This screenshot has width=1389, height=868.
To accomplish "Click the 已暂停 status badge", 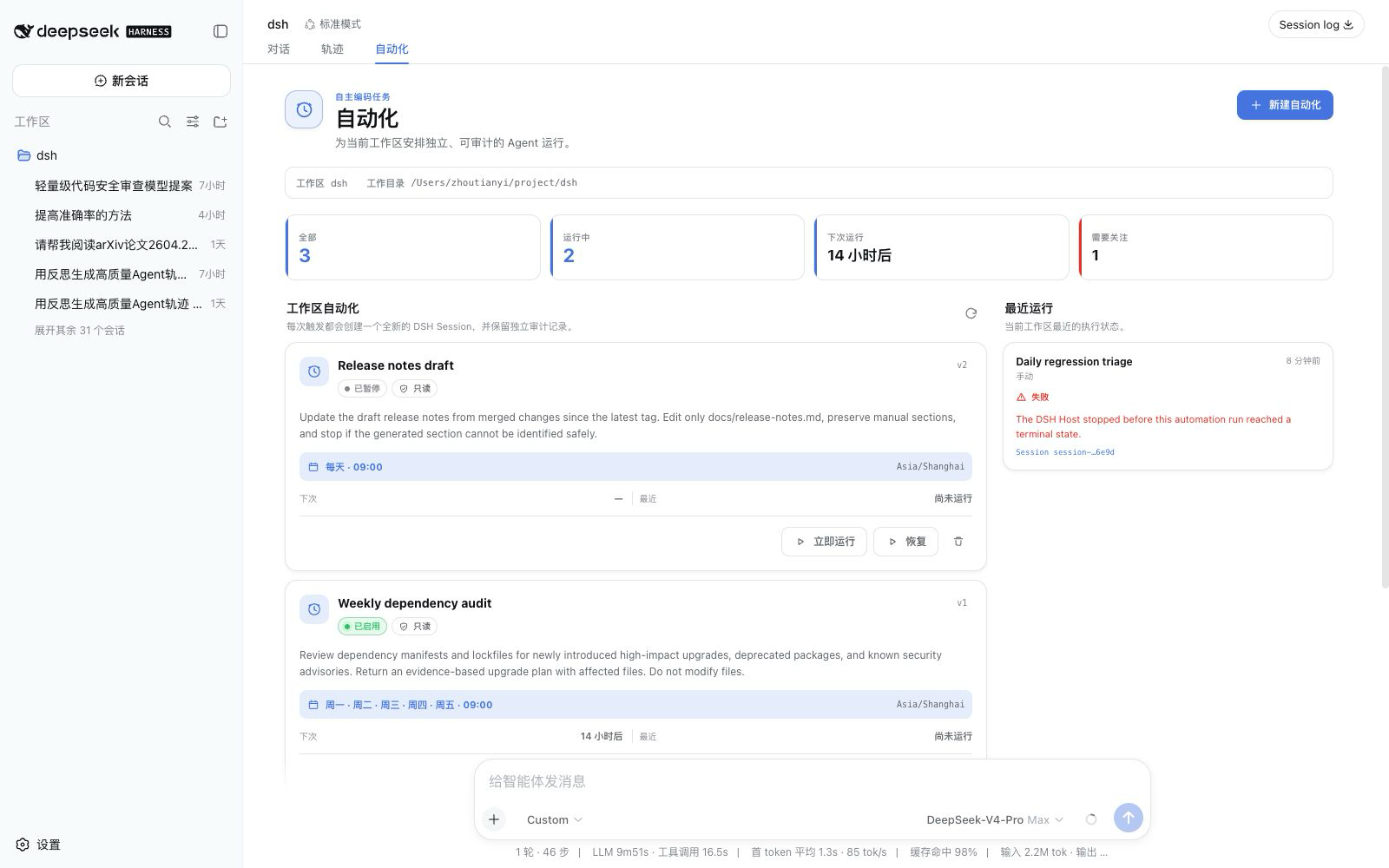I will tap(362, 388).
